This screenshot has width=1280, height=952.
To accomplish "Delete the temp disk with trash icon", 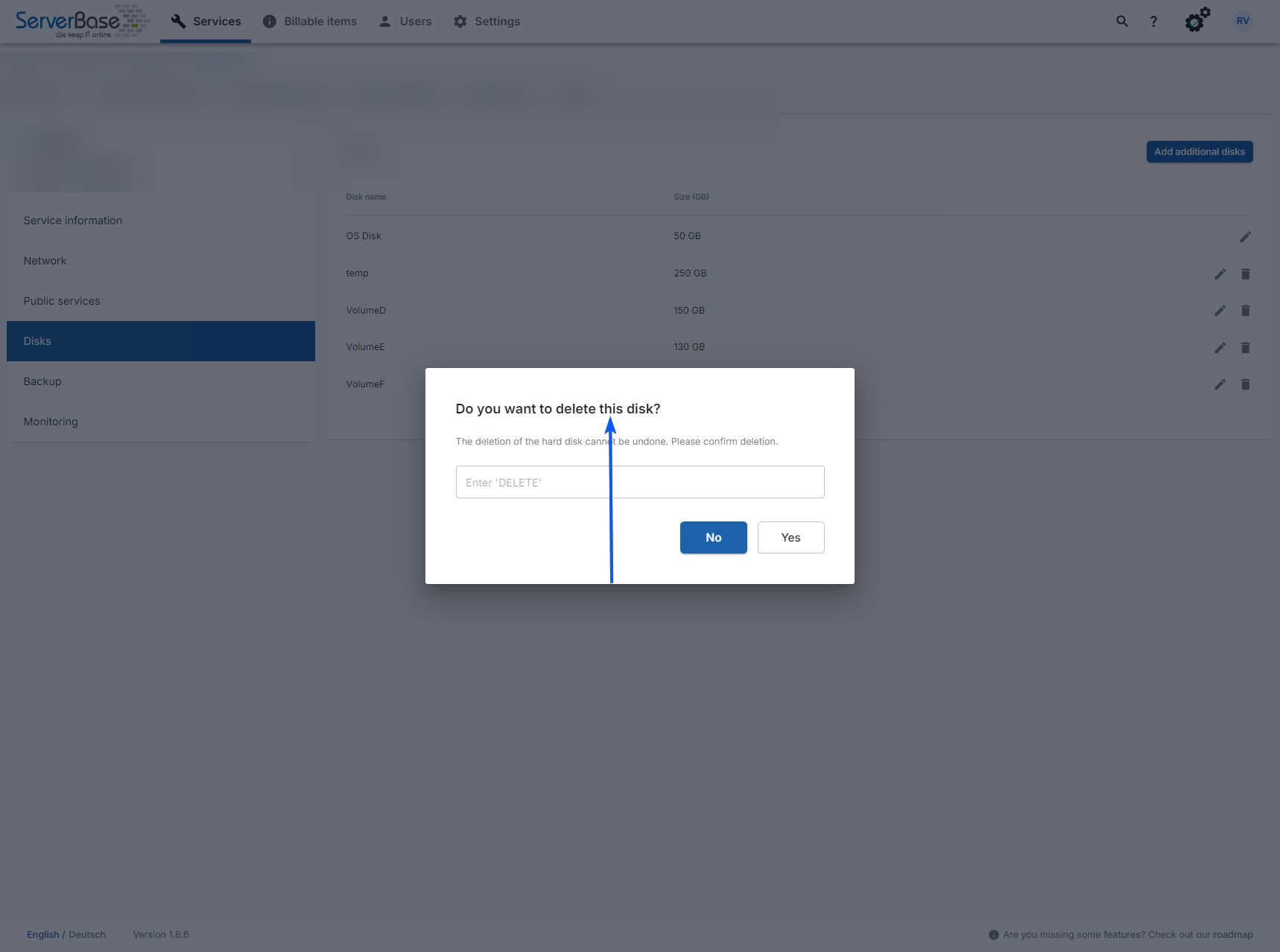I will [x=1245, y=274].
